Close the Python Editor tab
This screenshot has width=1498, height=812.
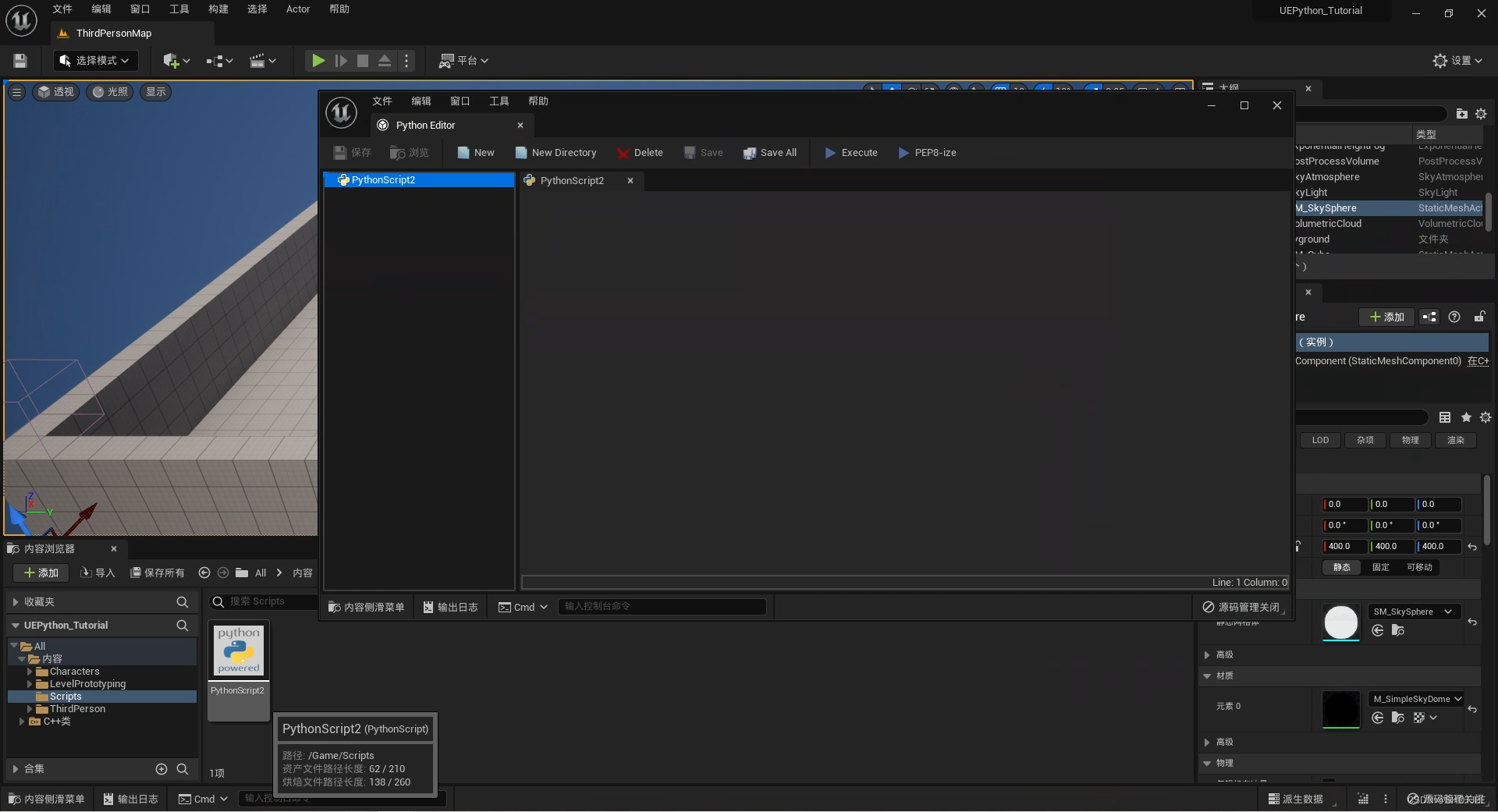tap(520, 126)
